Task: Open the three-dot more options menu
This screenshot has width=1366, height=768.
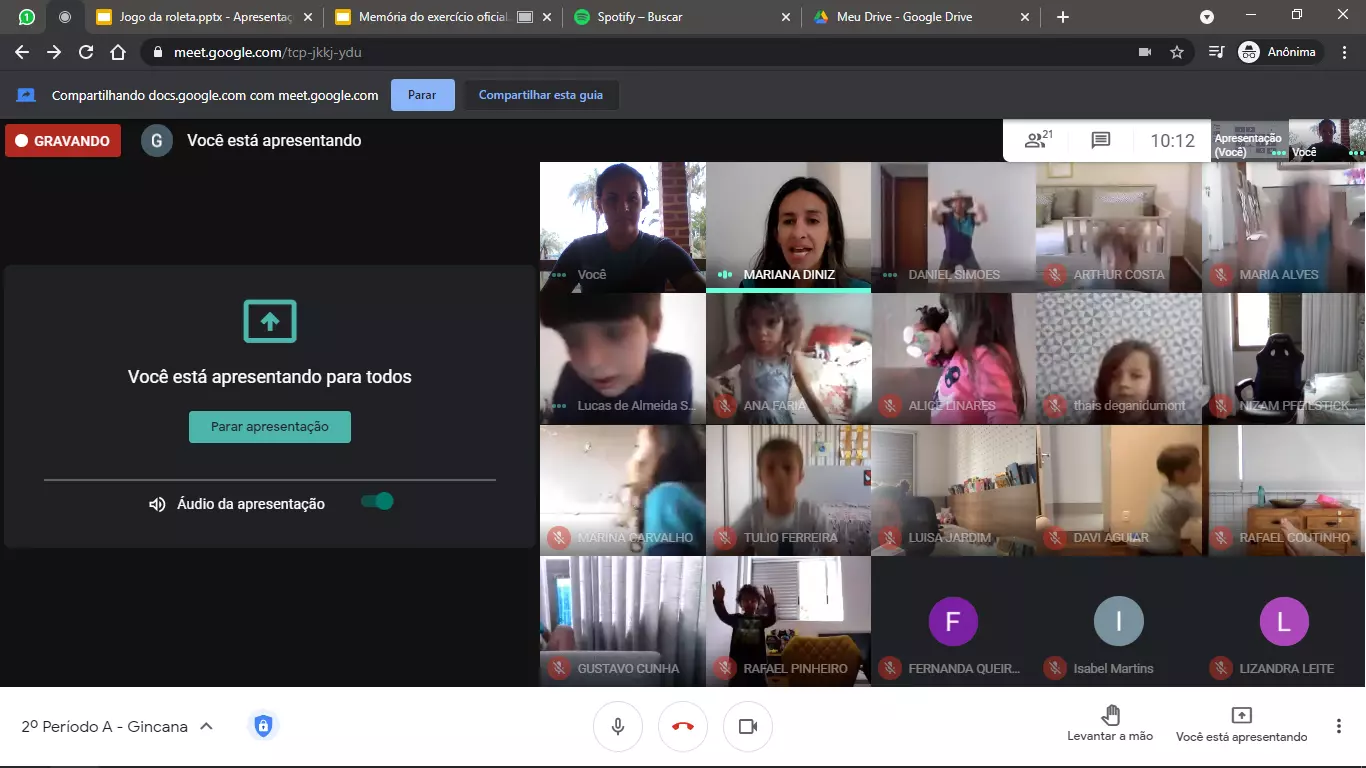Action: (x=1338, y=727)
